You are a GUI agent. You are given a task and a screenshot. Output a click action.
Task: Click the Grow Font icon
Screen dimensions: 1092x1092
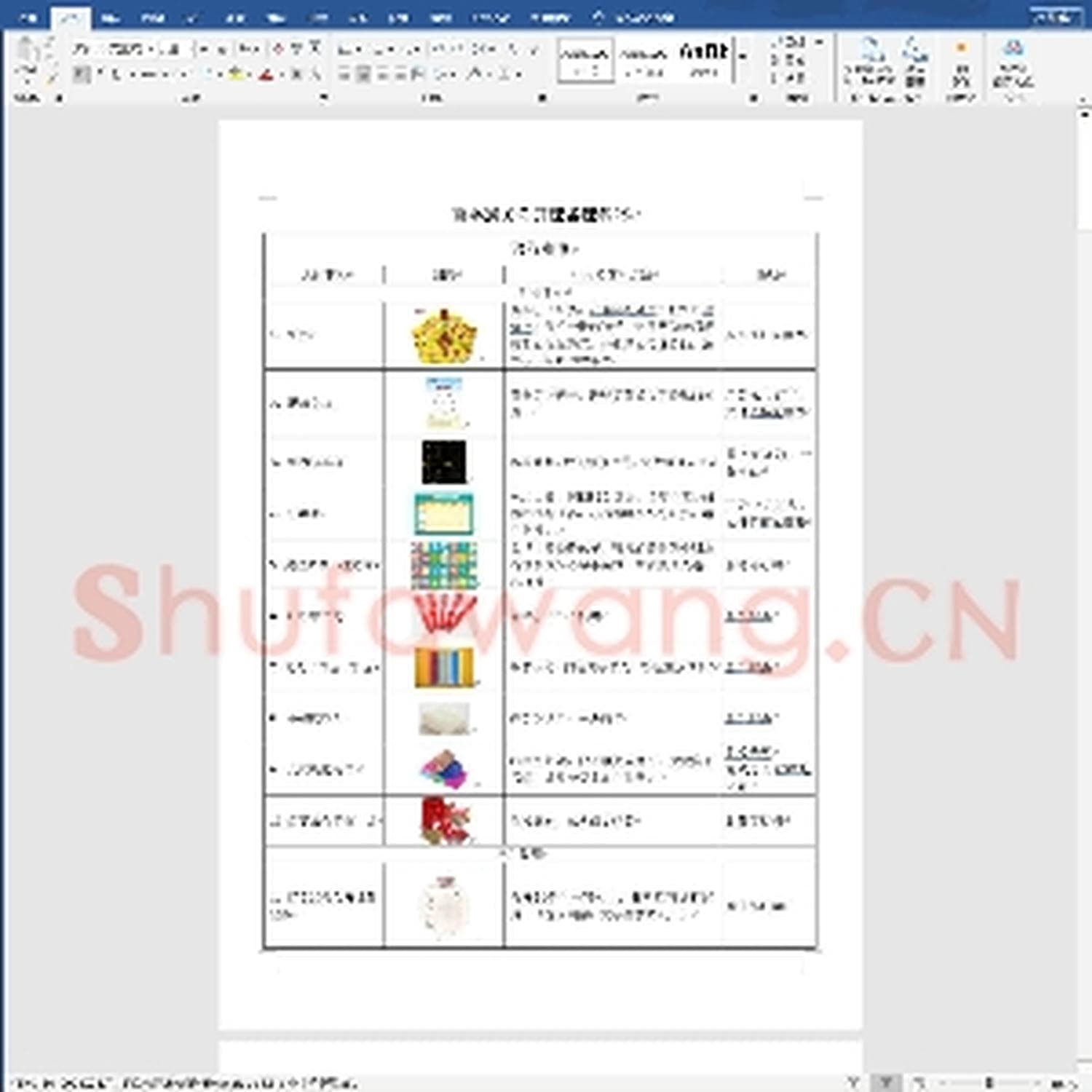(204, 50)
